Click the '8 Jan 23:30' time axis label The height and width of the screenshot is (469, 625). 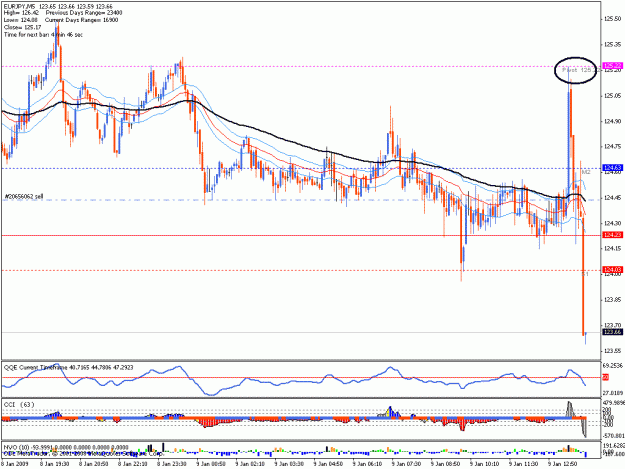click(172, 464)
